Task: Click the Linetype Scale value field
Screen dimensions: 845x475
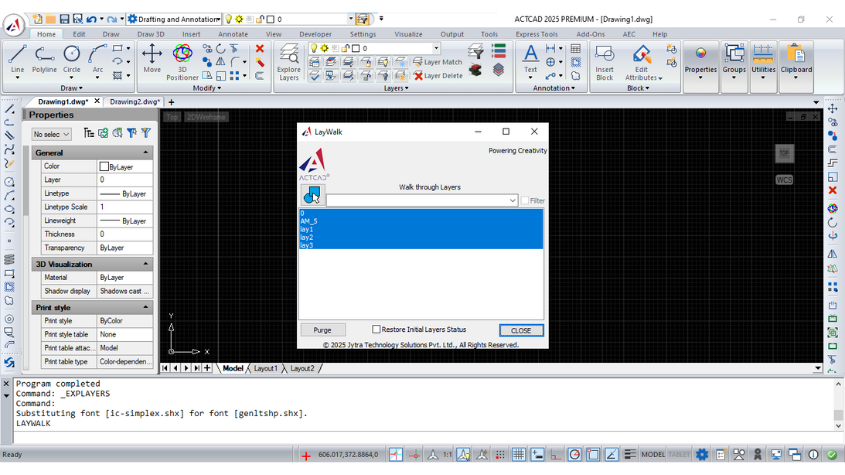Action: (124, 207)
